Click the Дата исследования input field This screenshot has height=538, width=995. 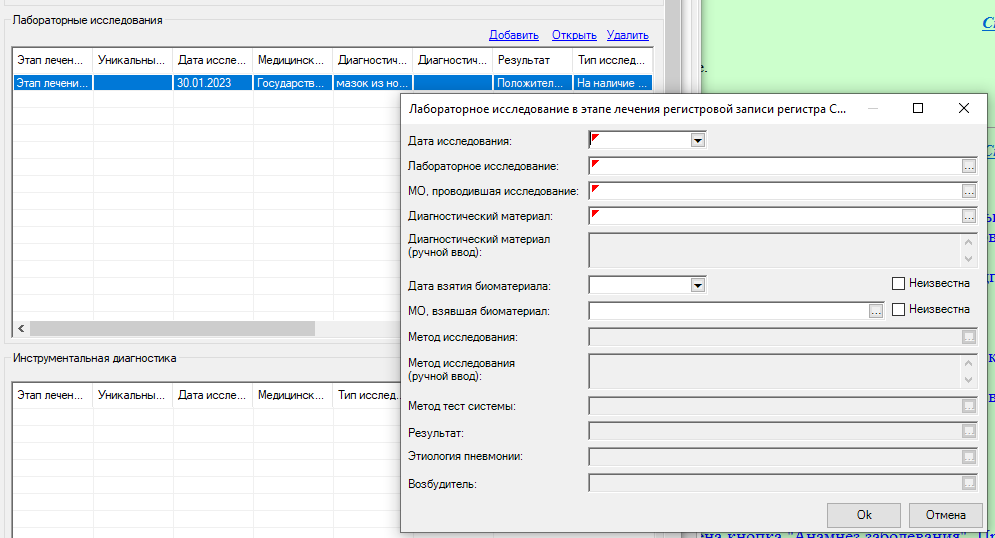pos(640,140)
